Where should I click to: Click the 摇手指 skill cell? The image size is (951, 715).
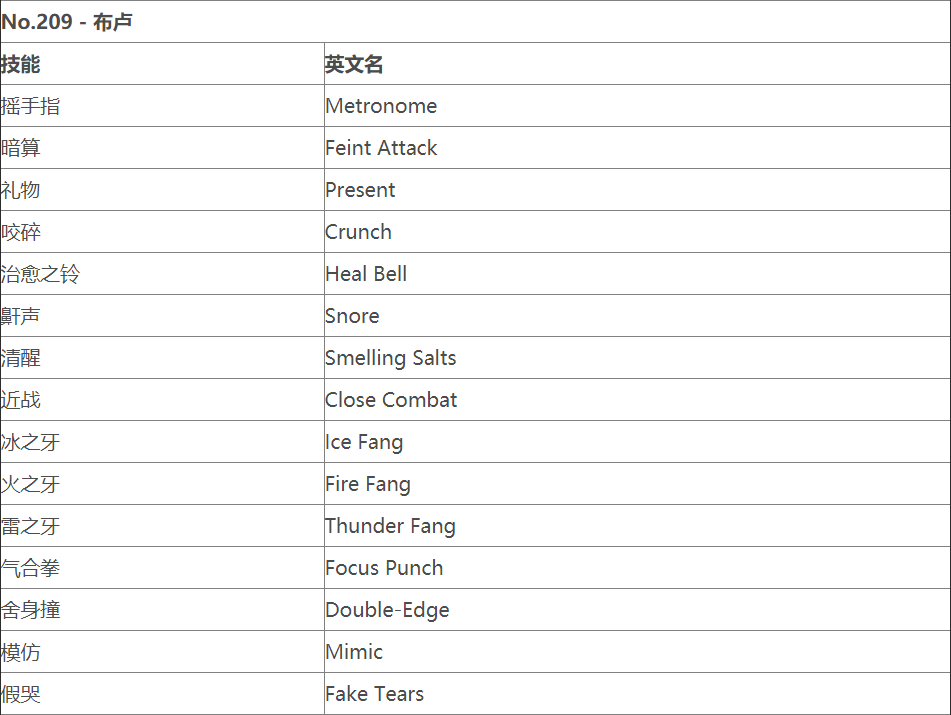tap(31, 106)
